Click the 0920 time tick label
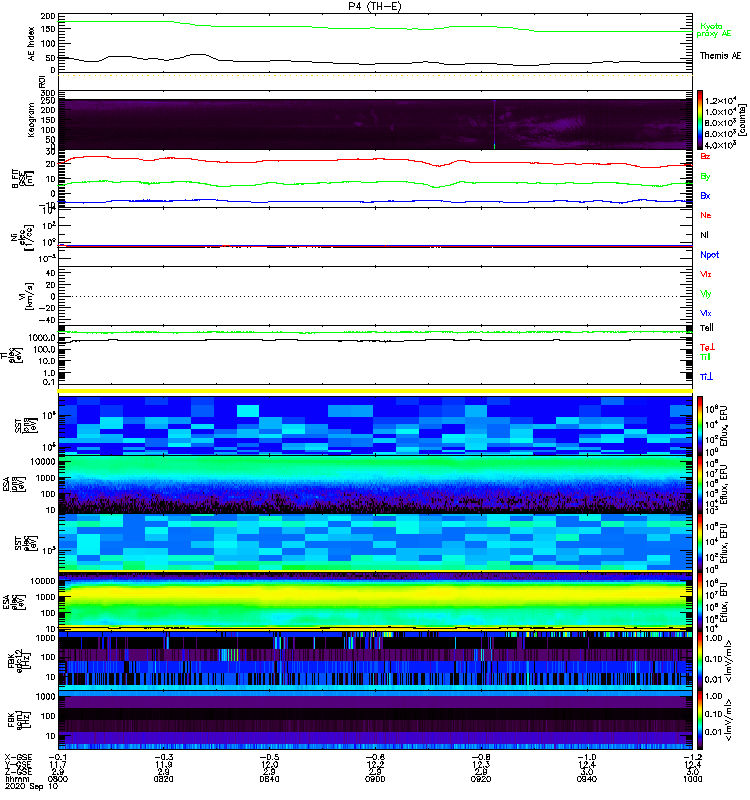The width and height of the screenshot is (750, 800). coord(481,779)
